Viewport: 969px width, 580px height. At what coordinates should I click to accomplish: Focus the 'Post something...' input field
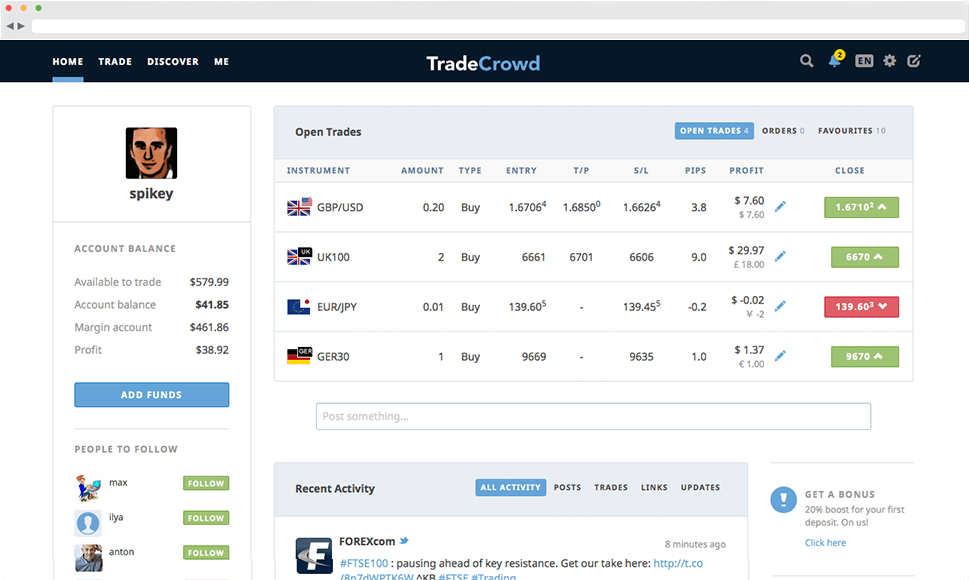tap(593, 416)
